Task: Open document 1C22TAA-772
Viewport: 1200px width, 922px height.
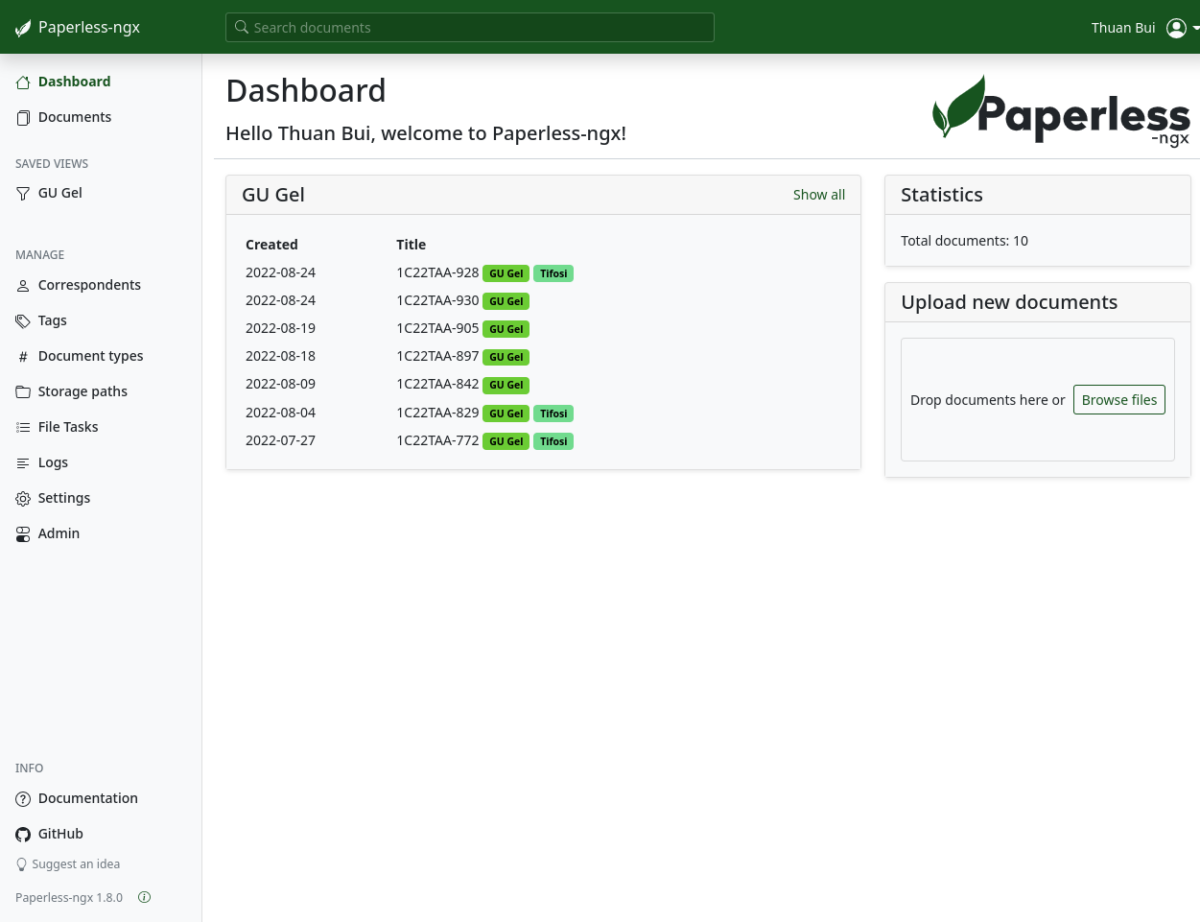Action: pos(437,440)
